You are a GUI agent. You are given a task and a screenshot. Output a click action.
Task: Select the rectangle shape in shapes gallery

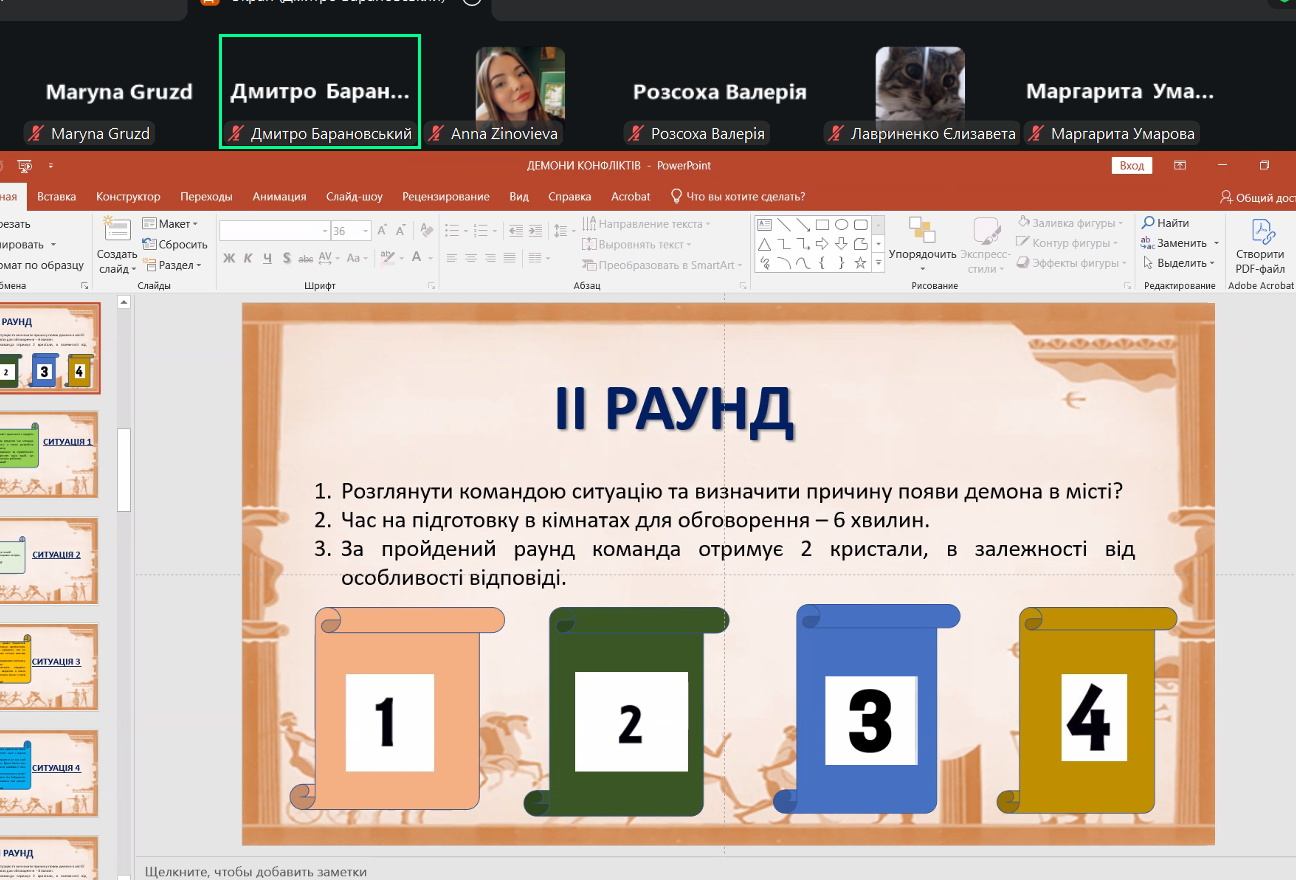822,224
